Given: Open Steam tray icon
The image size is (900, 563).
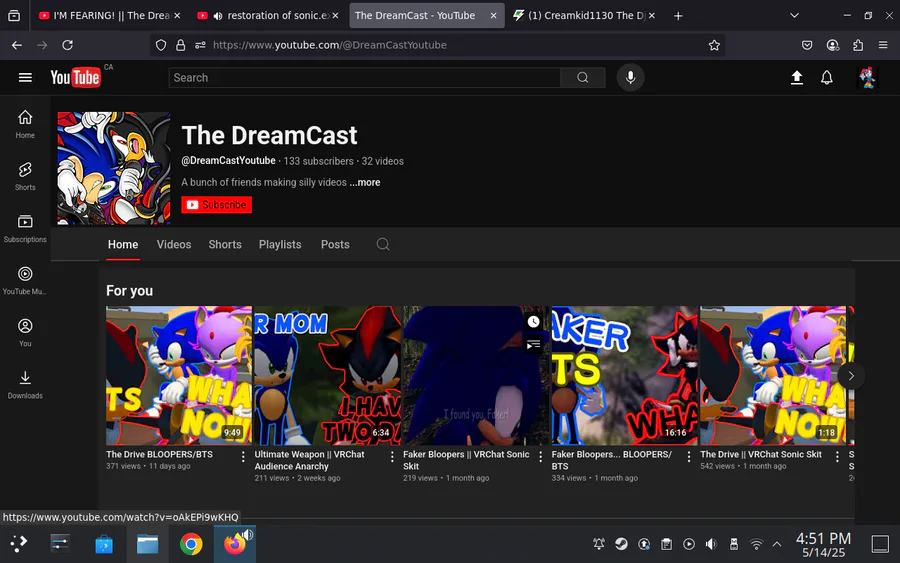Looking at the screenshot, I should pyautogui.click(x=621, y=543).
